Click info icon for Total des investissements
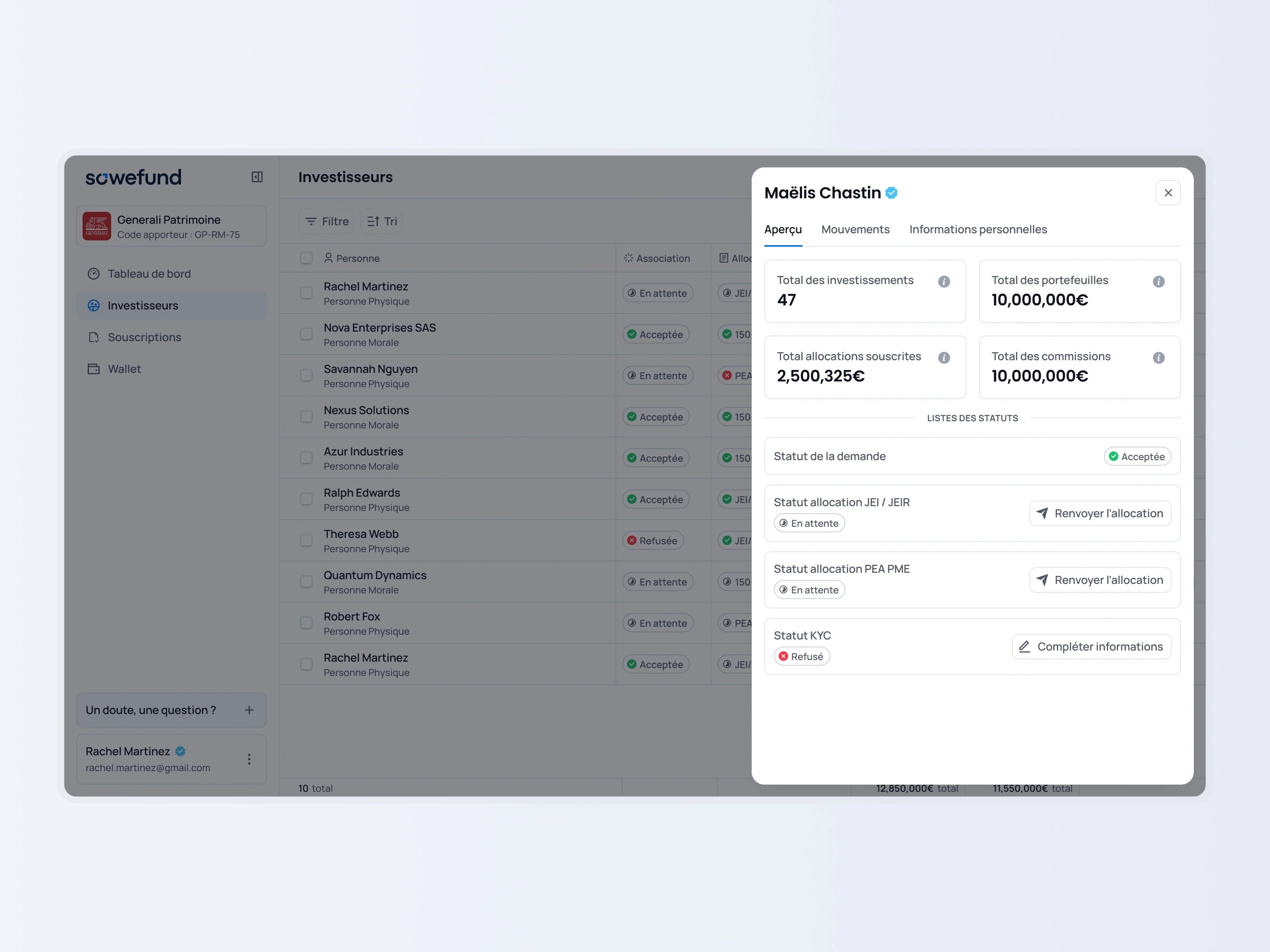This screenshot has height=952, width=1270. coord(944,282)
